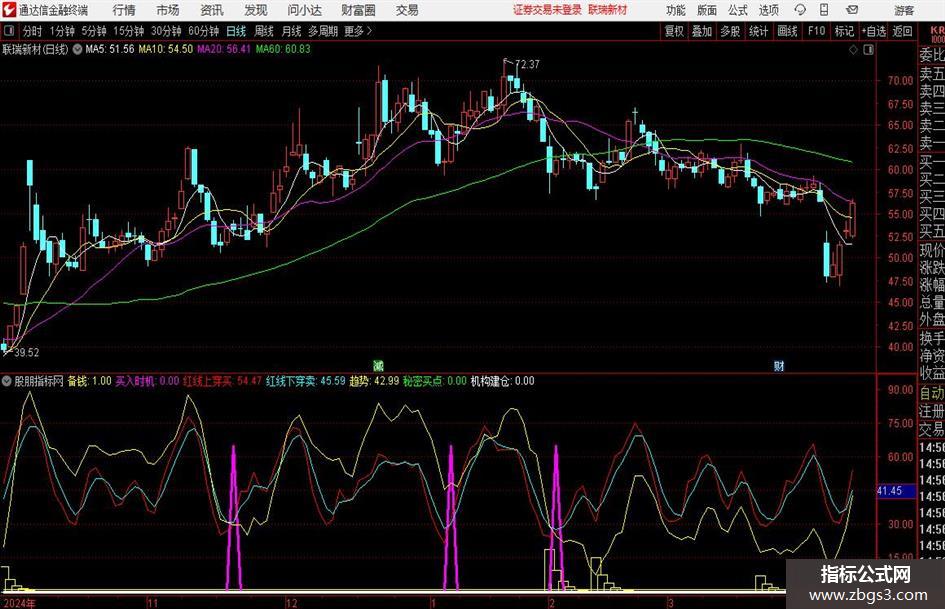
Task: Switch to the 1分钟 period tab
Action: click(x=62, y=31)
